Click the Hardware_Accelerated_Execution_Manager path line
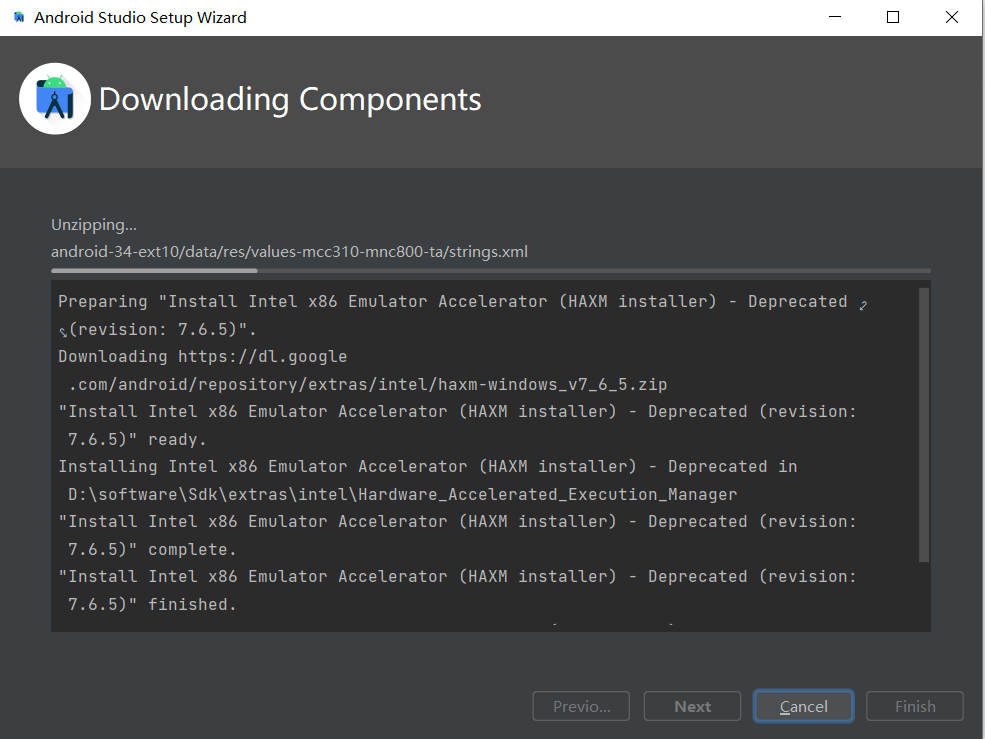The height and width of the screenshot is (739, 985). [402, 495]
